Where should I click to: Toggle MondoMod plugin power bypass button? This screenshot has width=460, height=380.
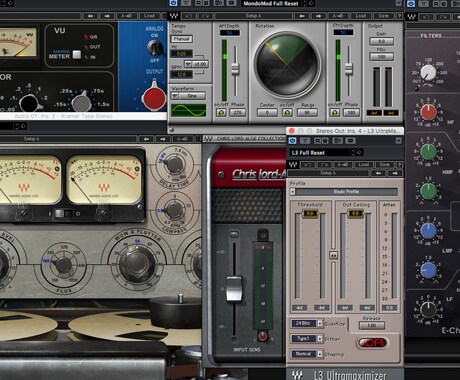173,3
